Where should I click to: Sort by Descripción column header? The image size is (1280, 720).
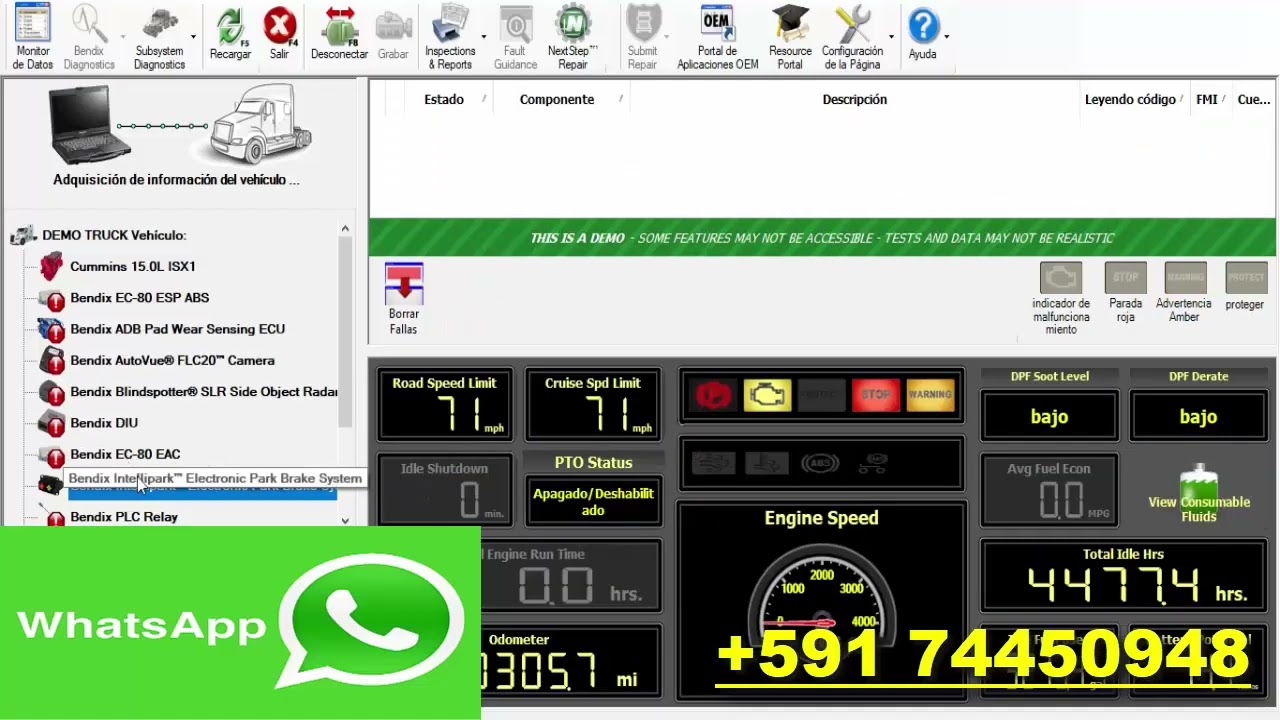pyautogui.click(x=854, y=99)
